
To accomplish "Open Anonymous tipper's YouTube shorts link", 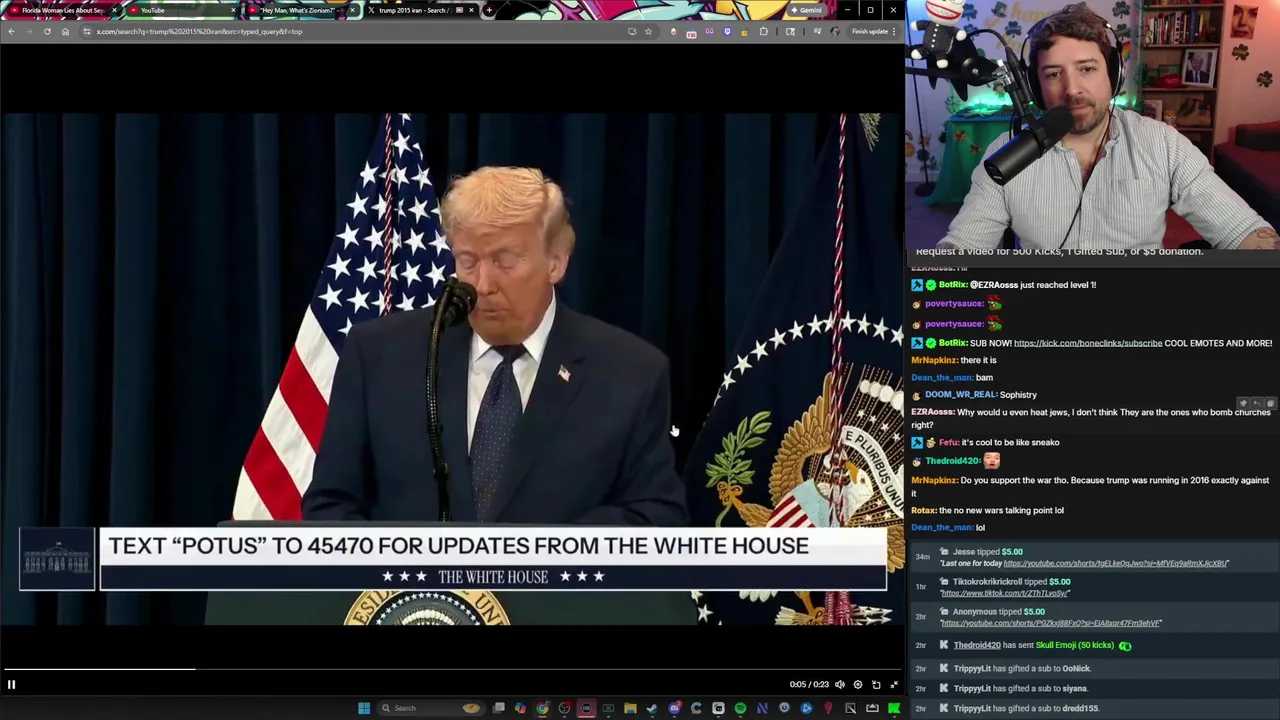I will click(1051, 623).
